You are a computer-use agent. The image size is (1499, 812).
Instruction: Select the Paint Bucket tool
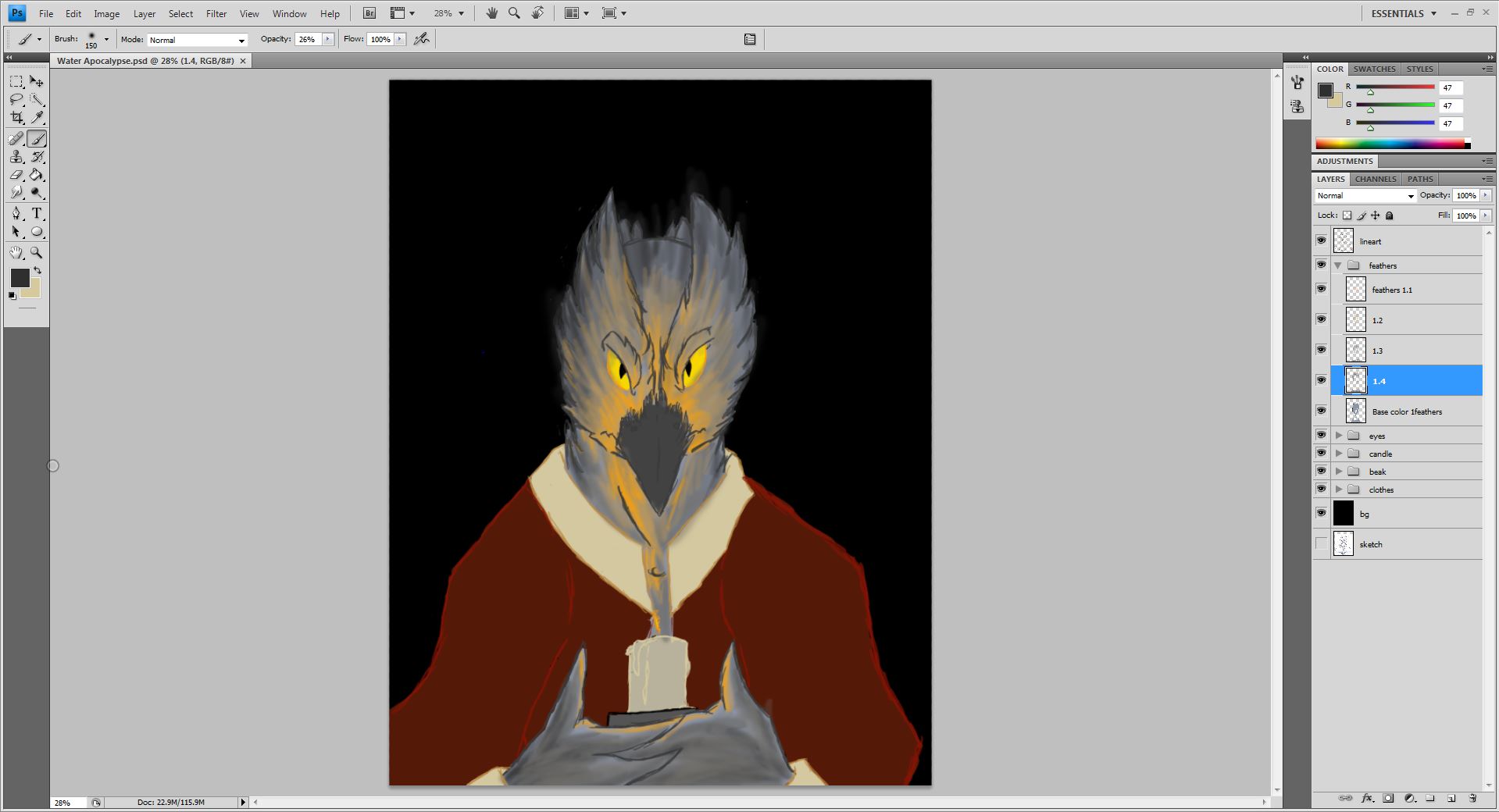point(37,176)
